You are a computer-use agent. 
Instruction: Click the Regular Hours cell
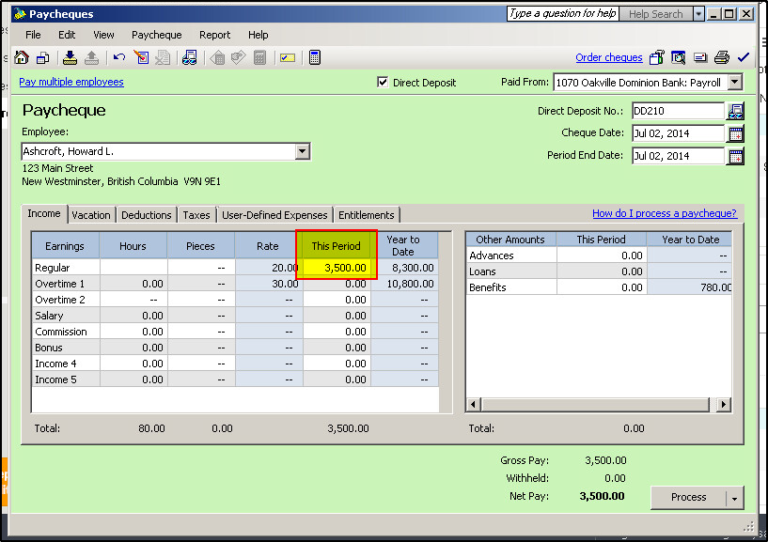(134, 268)
